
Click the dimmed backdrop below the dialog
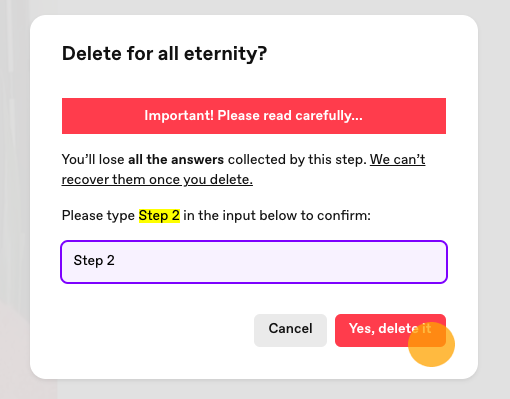pyautogui.click(x=255, y=389)
